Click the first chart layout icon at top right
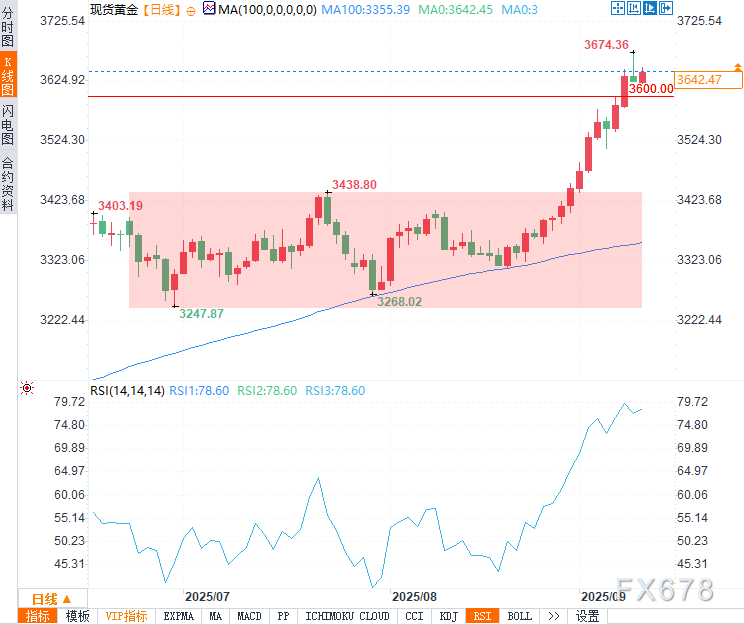The image size is (744, 625). pyautogui.click(x=618, y=9)
